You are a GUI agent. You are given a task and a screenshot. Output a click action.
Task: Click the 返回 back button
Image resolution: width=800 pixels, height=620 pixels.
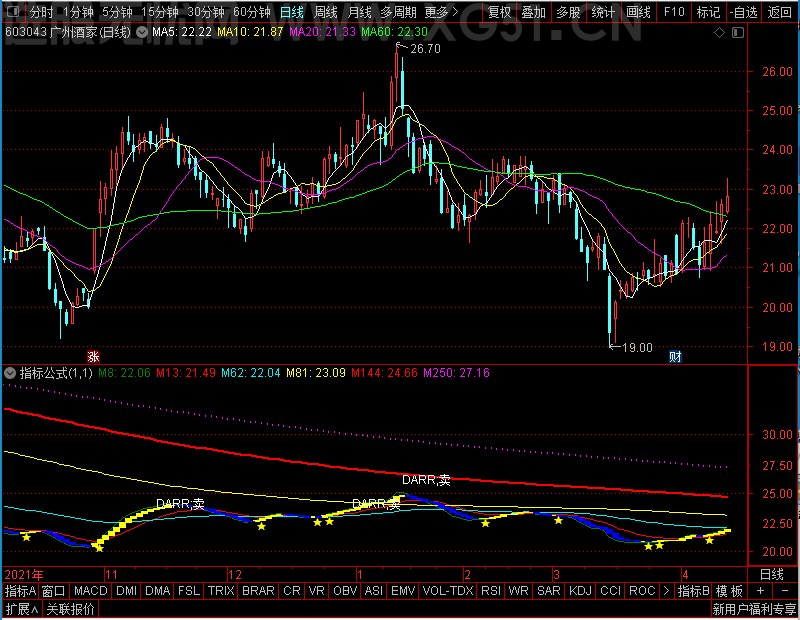(x=780, y=12)
